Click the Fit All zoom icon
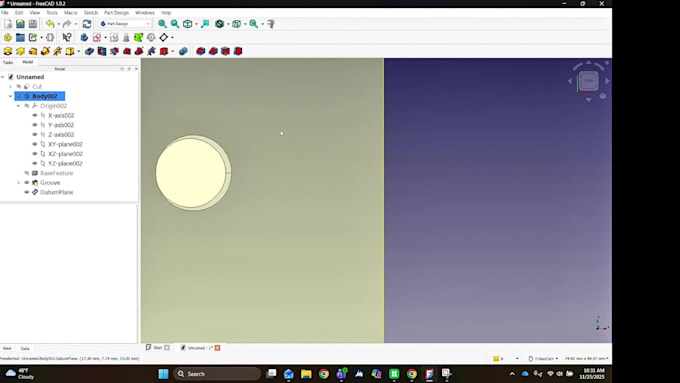 (x=162, y=24)
